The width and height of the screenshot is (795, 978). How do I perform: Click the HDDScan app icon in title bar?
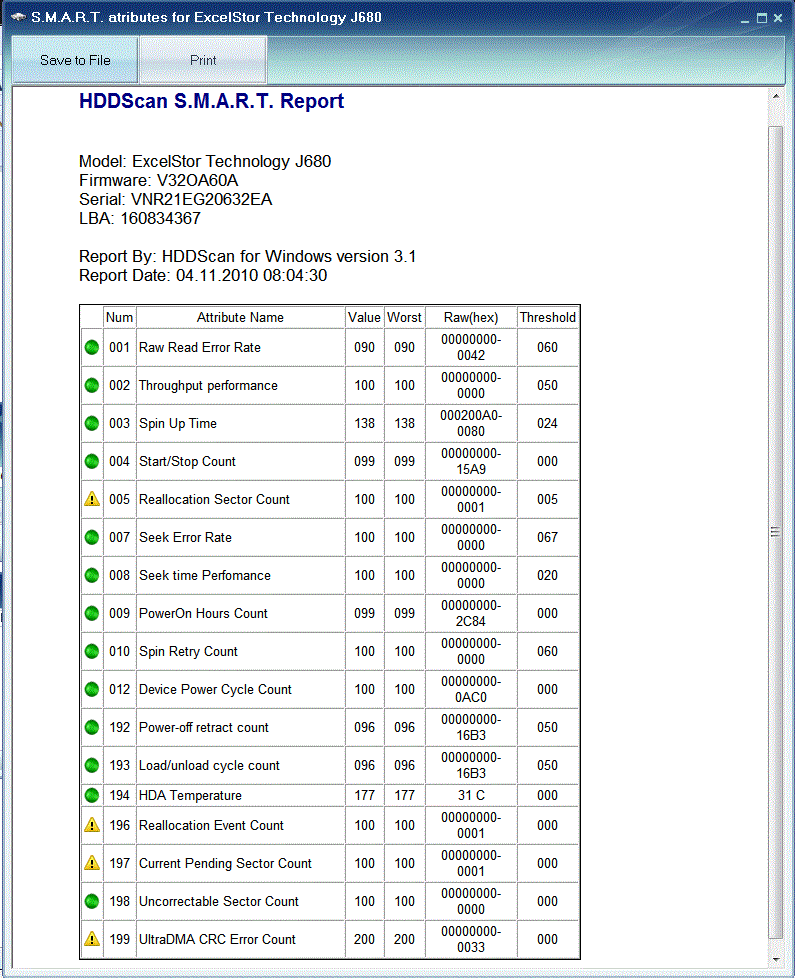point(18,17)
